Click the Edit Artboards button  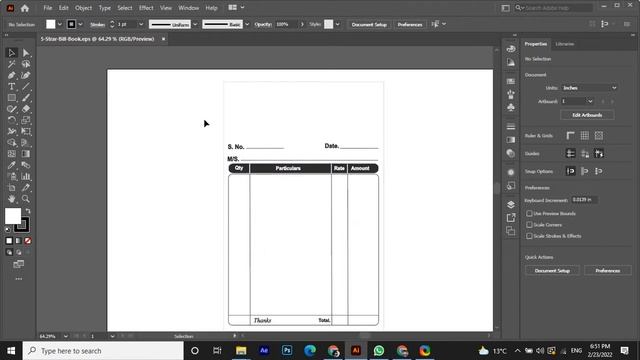(587, 115)
